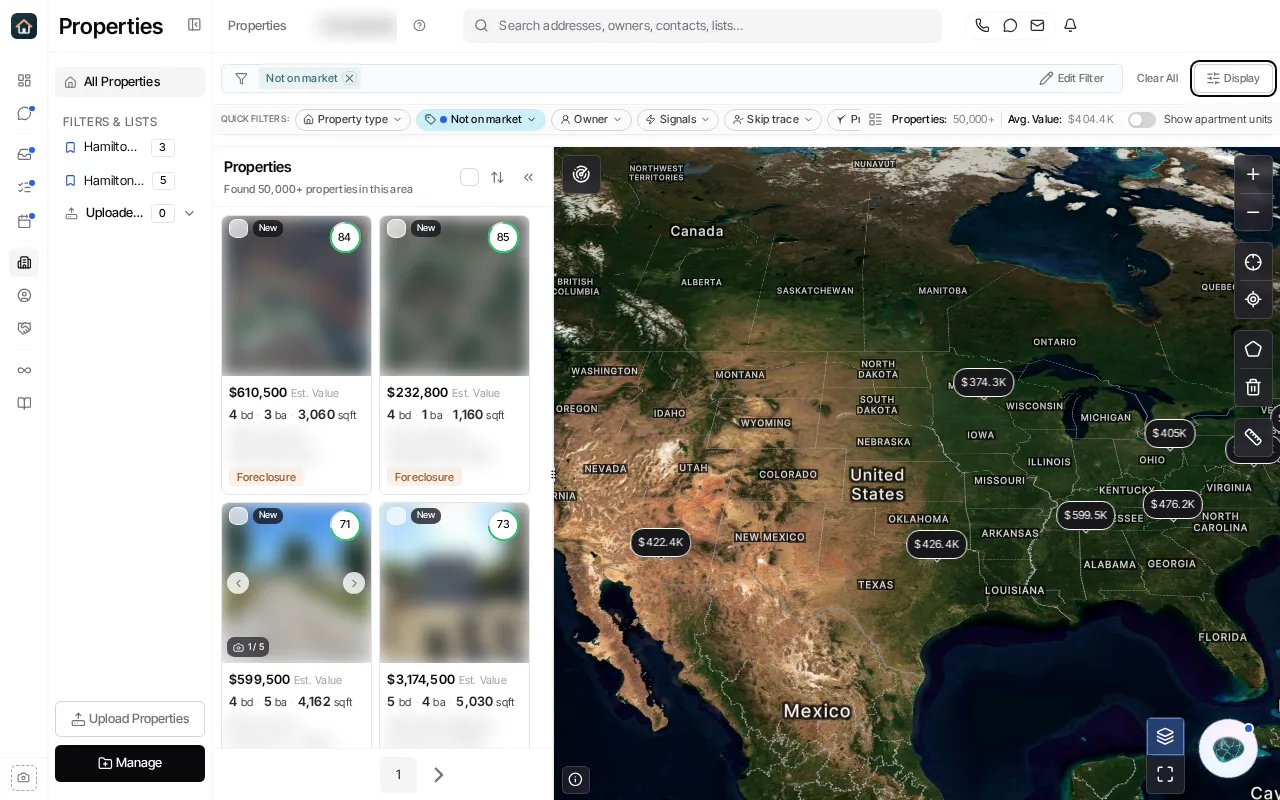Screen dimensions: 1280x800
Task: Expand the Uploaded list chevron in sidebar
Action: tap(189, 213)
